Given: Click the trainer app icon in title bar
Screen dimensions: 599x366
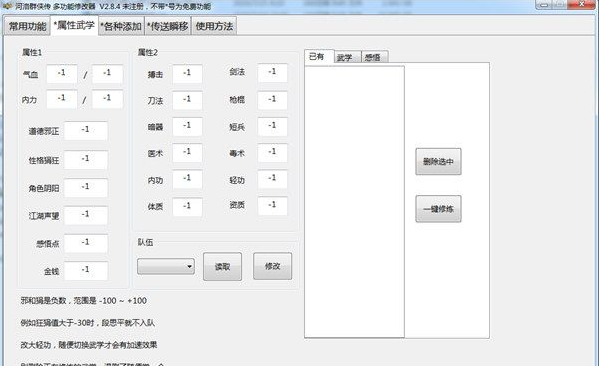Looking at the screenshot, I should coord(7,5).
